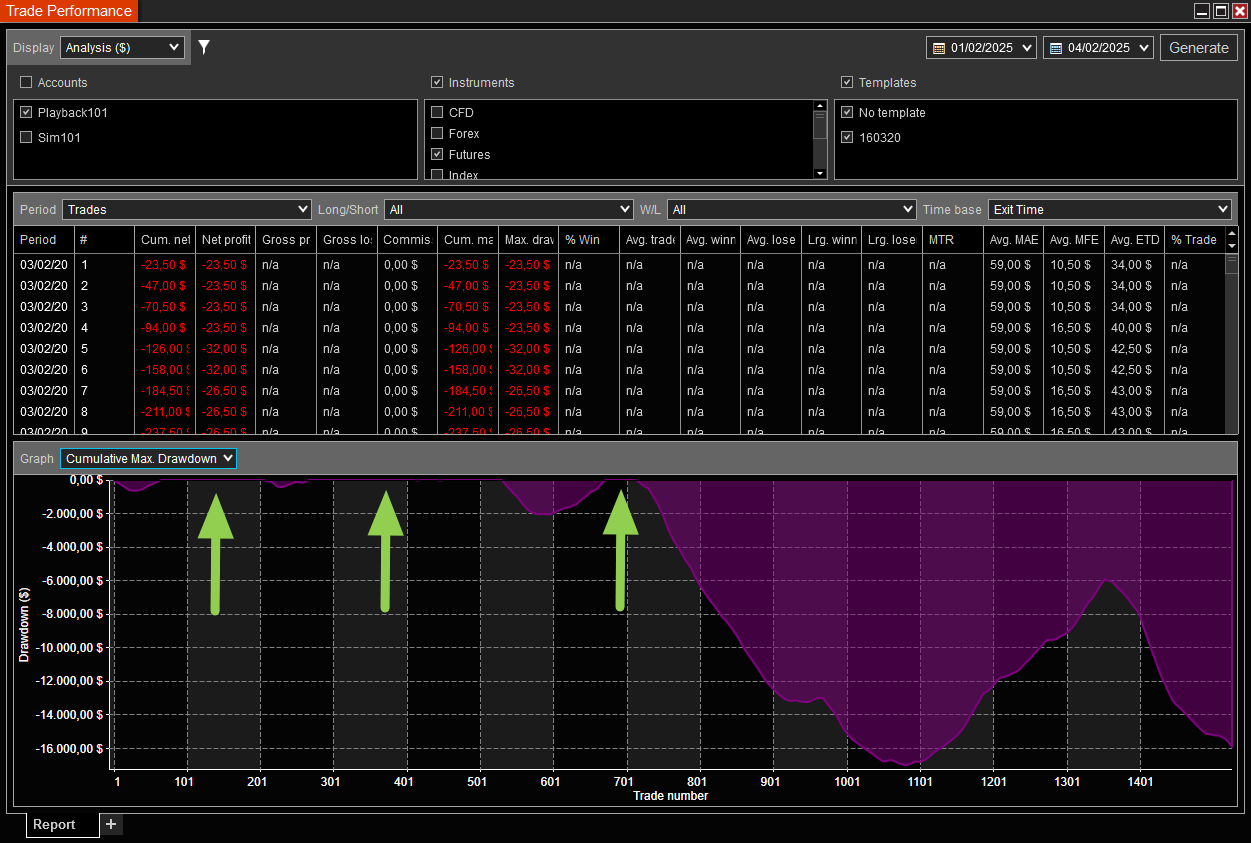
Task: Add a new tab with plus icon
Action: click(111, 824)
